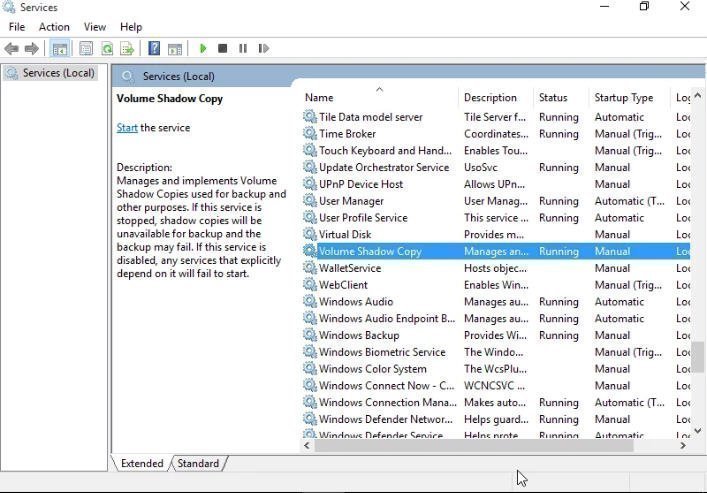Click gear icon next to Windows Audio
The image size is (707, 493).
pos(310,301)
